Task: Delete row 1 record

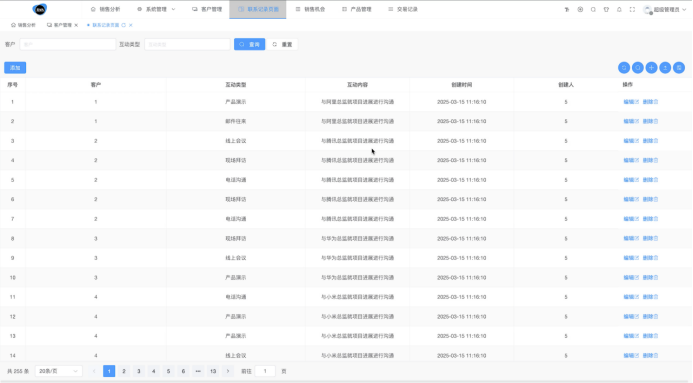Action: 650,102
